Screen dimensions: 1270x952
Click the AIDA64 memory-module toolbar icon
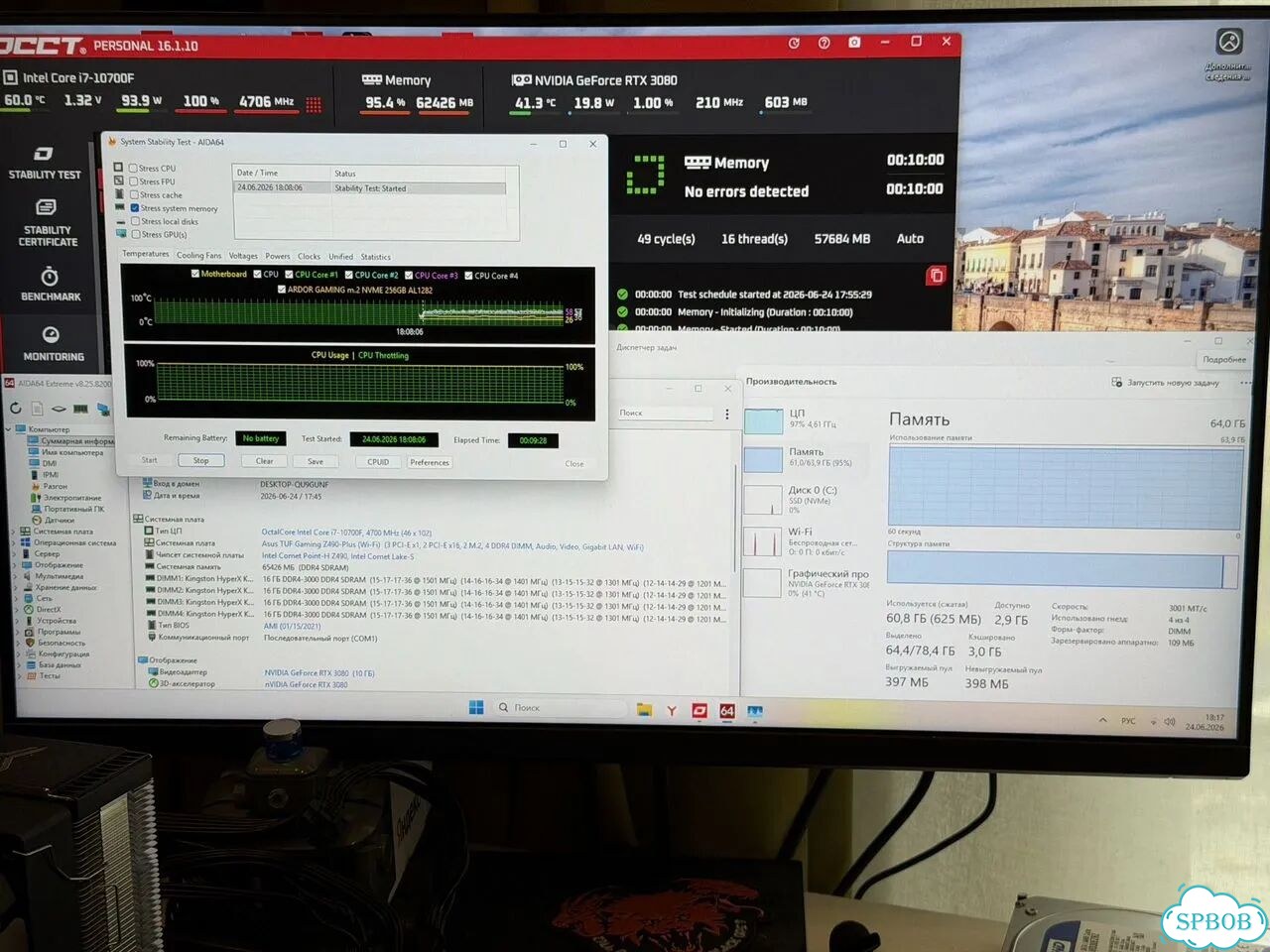coord(80,409)
